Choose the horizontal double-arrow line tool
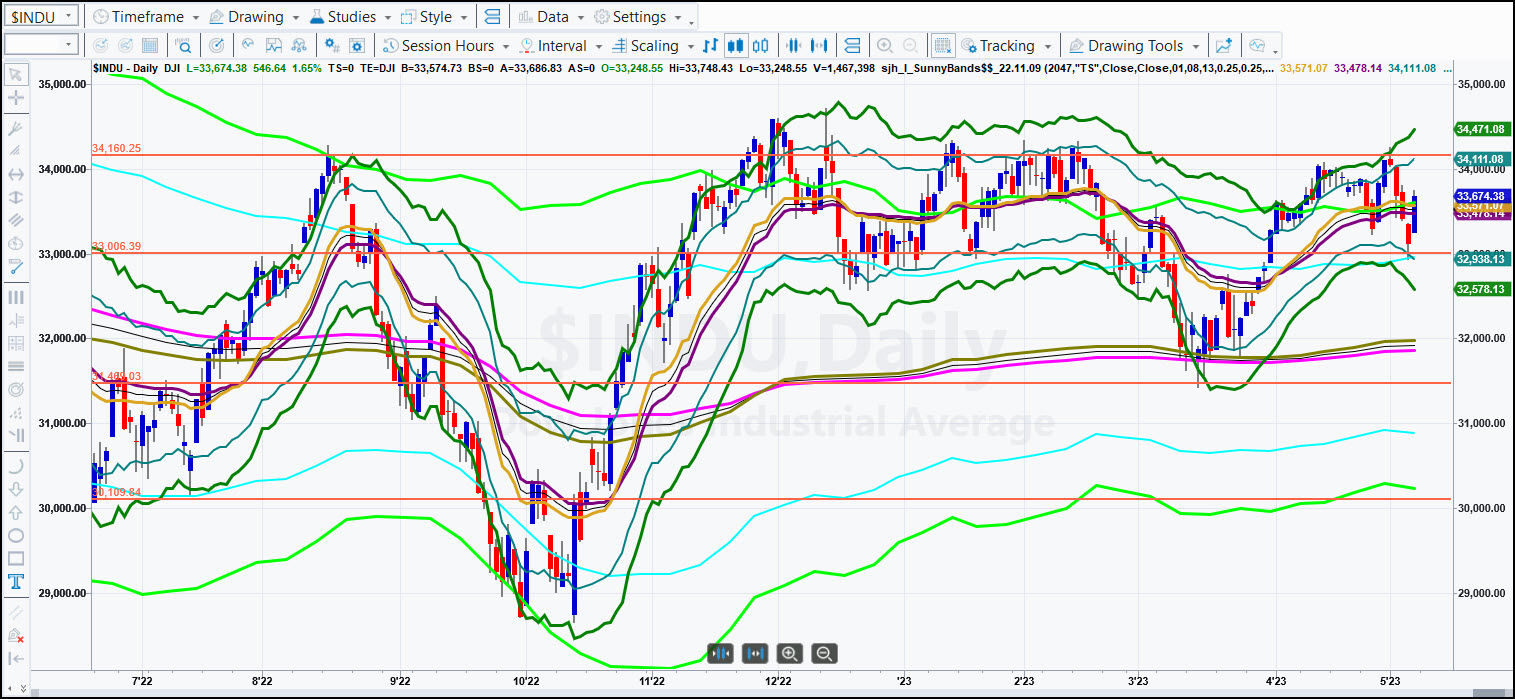The image size is (1515, 699). (15, 174)
